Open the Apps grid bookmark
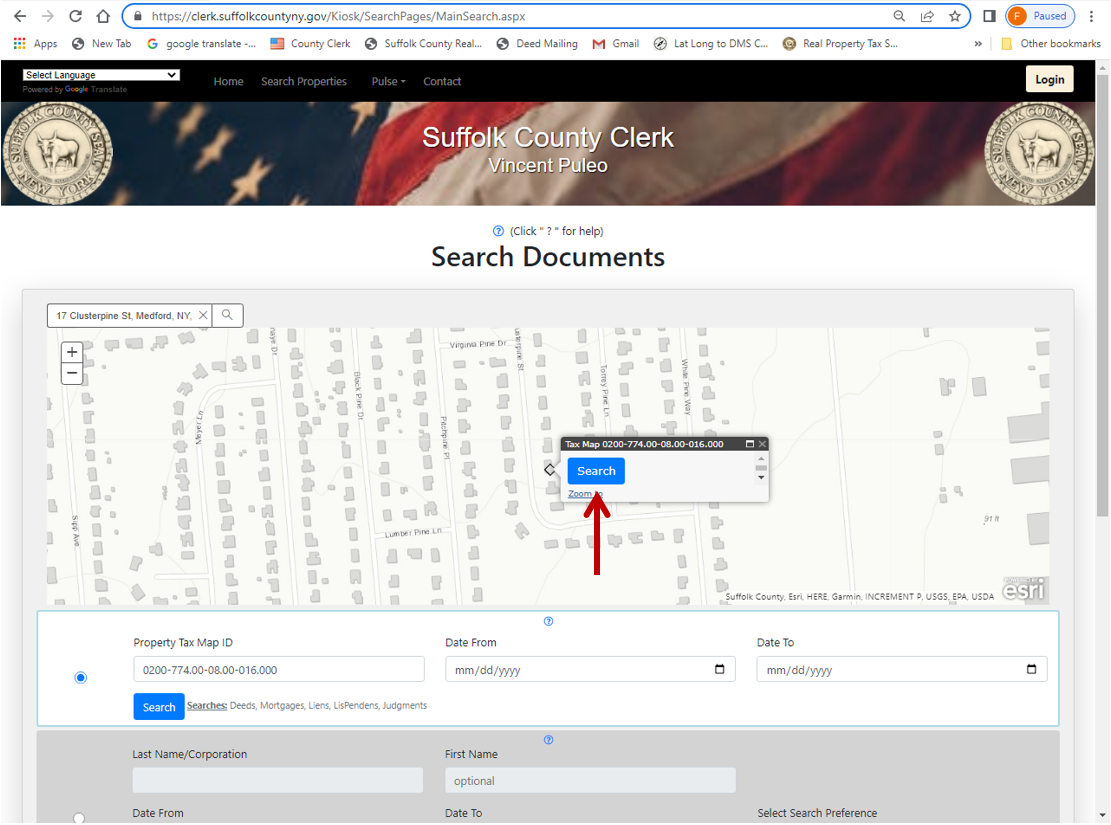Image resolution: width=1111 pixels, height=825 pixels. tap(35, 43)
